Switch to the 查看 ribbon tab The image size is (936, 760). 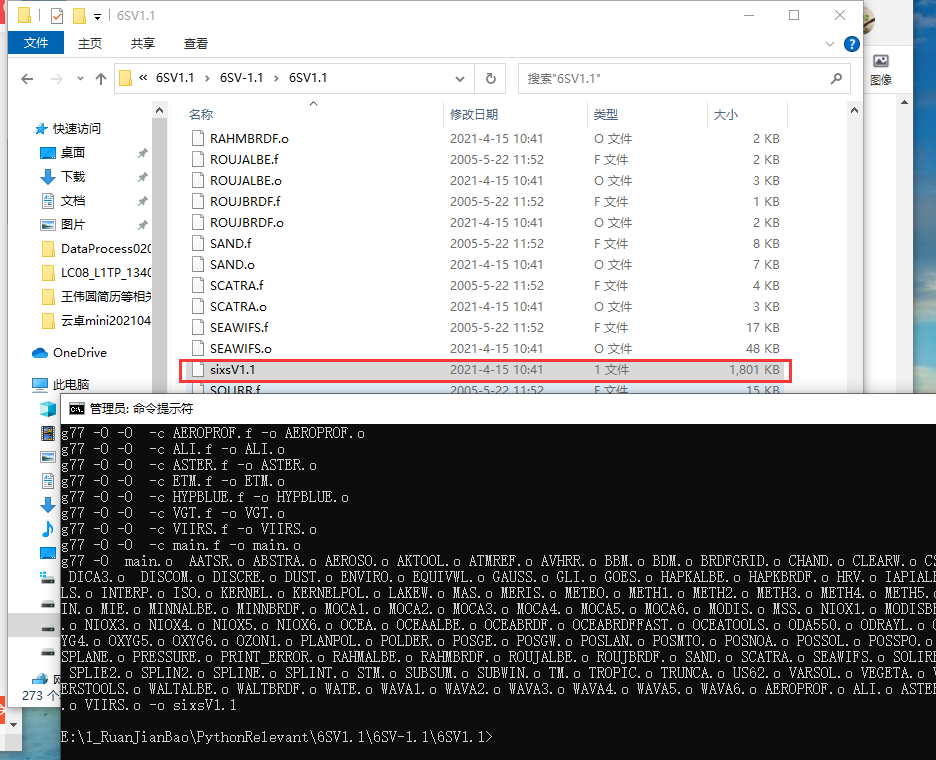[x=195, y=43]
